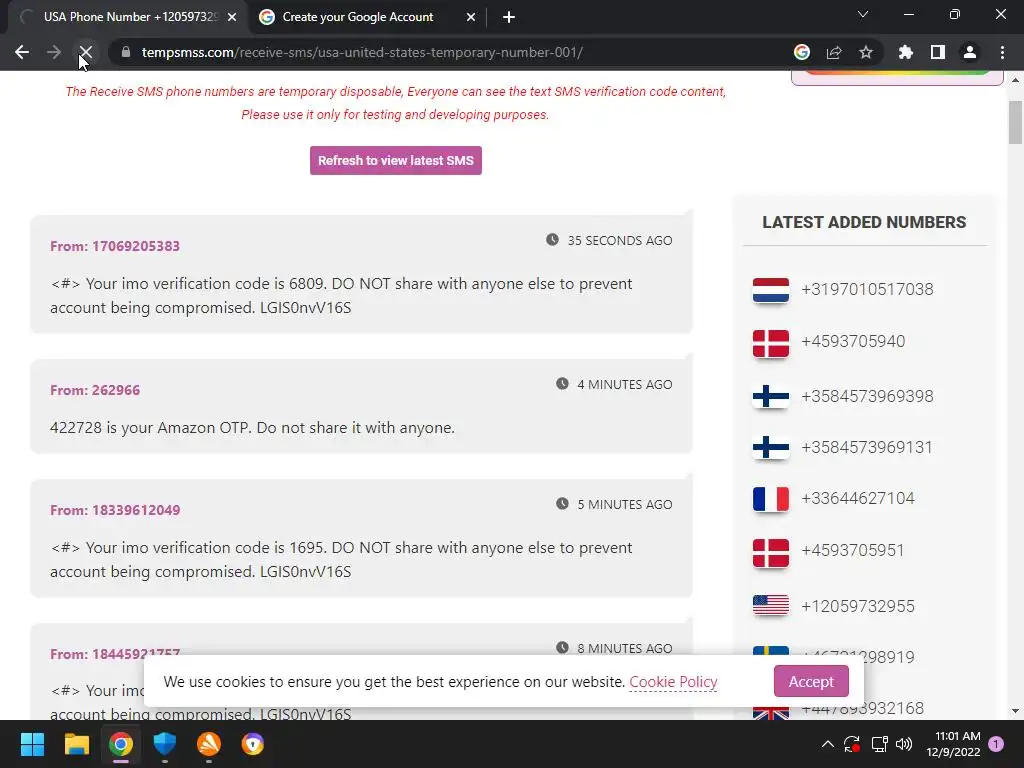
Task: Open the Cookie Policy link
Action: click(x=673, y=682)
